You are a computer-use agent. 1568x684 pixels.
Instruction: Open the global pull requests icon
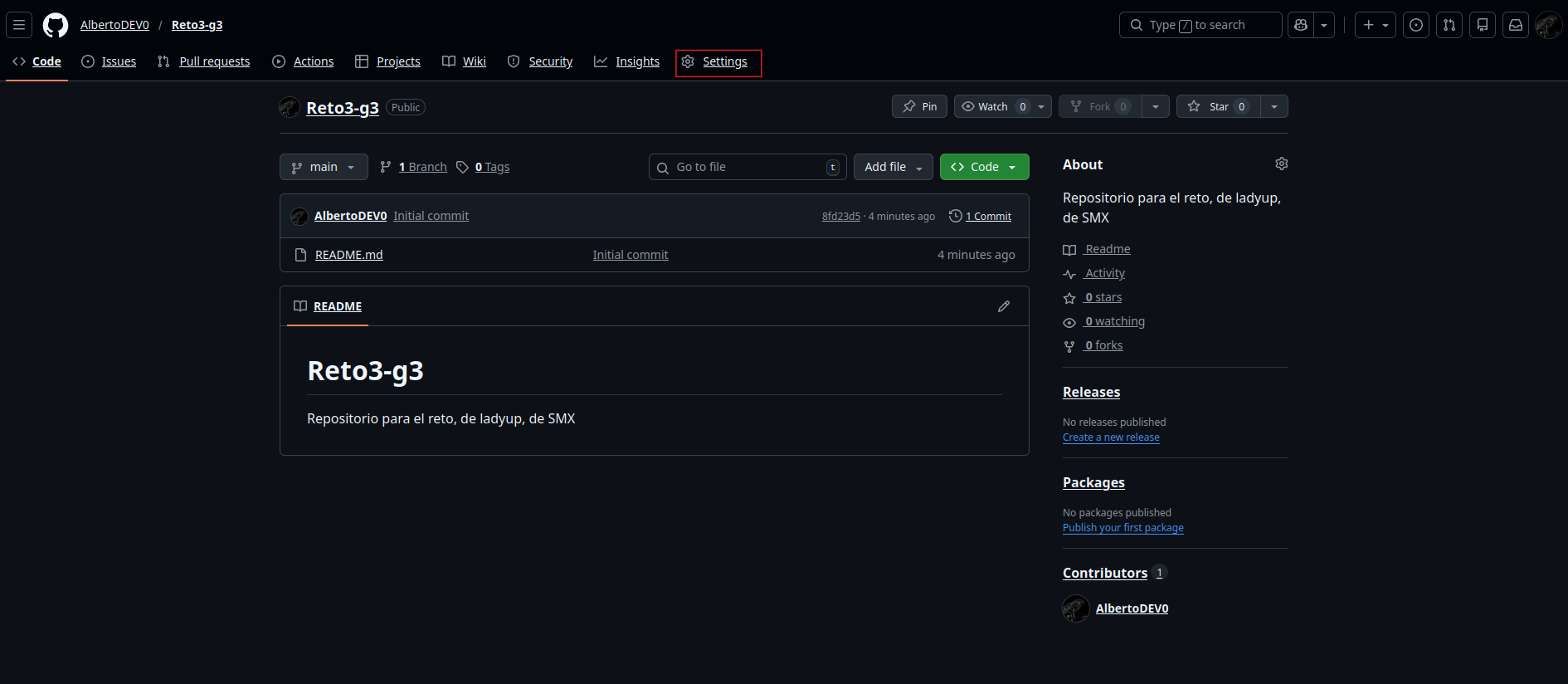pos(1449,25)
